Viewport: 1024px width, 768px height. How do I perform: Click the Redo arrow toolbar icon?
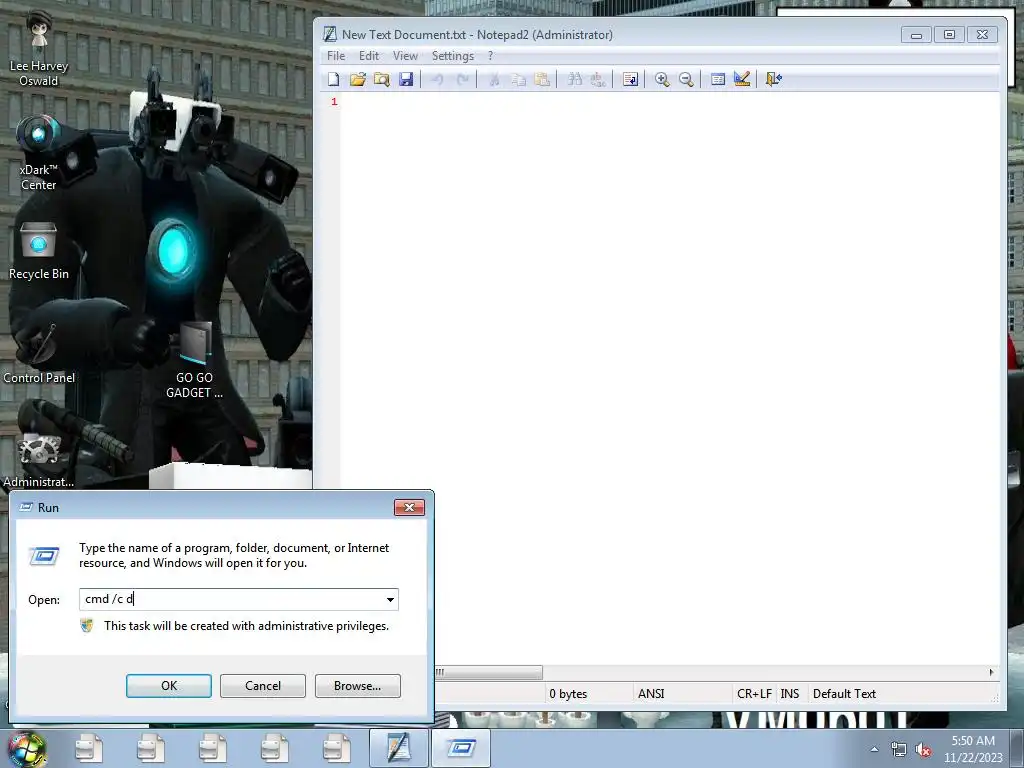pos(462,80)
